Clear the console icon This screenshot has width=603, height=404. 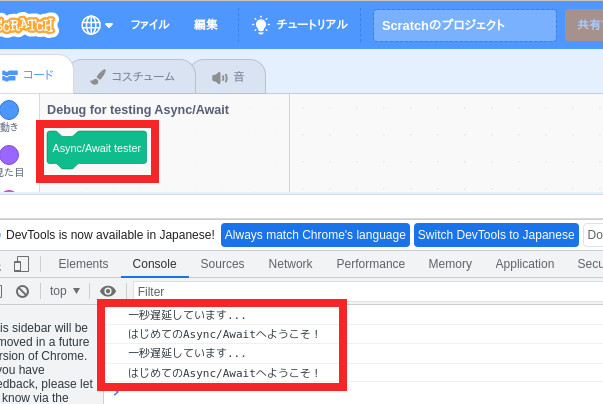point(22,291)
